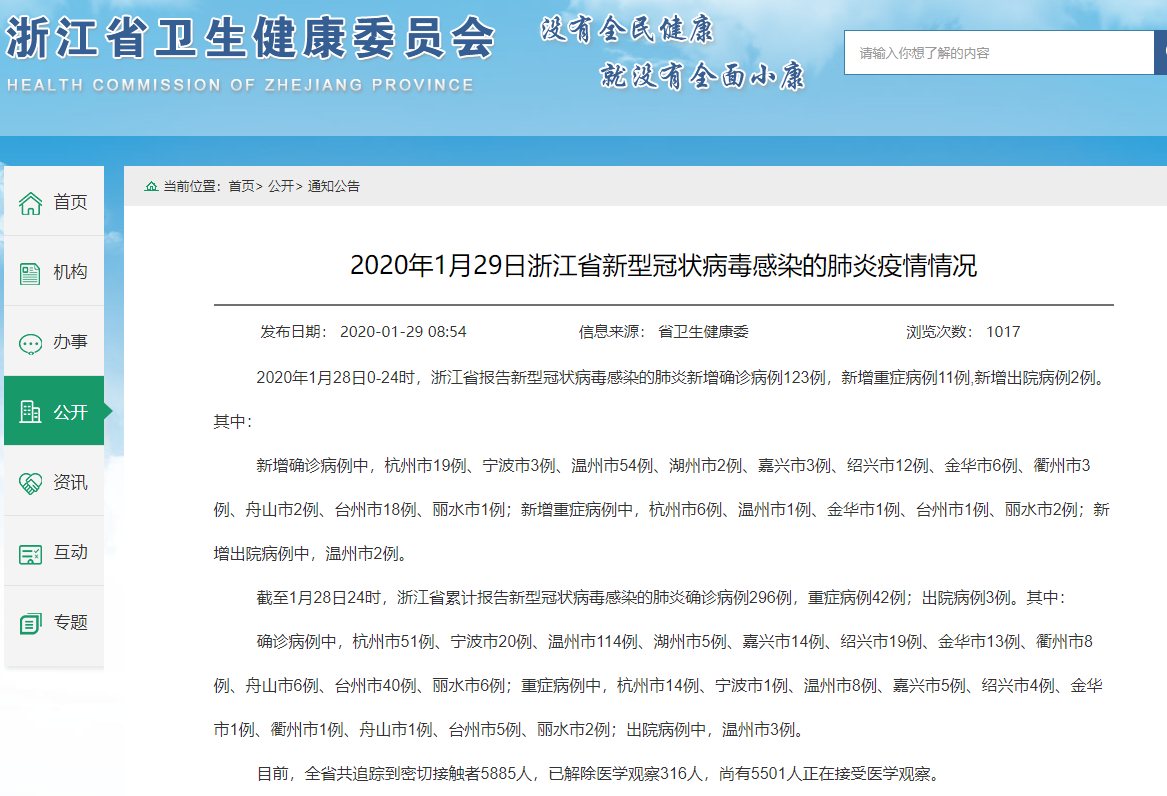Click the article headline about 肺炎疫情情况
This screenshot has width=1167, height=796.
[663, 265]
